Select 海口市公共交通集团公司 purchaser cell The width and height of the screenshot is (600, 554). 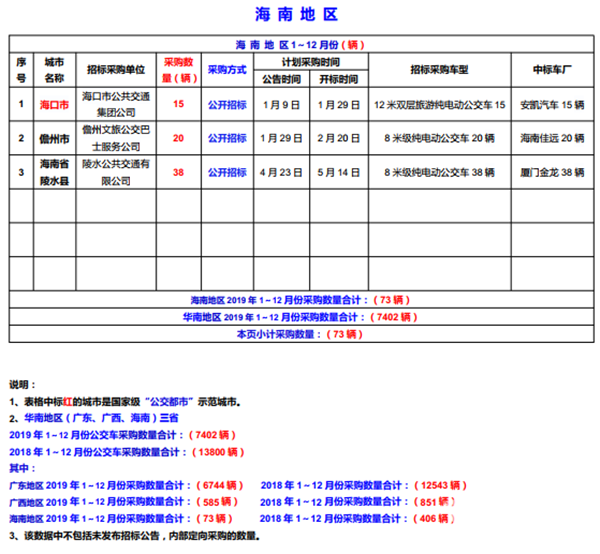click(115, 104)
